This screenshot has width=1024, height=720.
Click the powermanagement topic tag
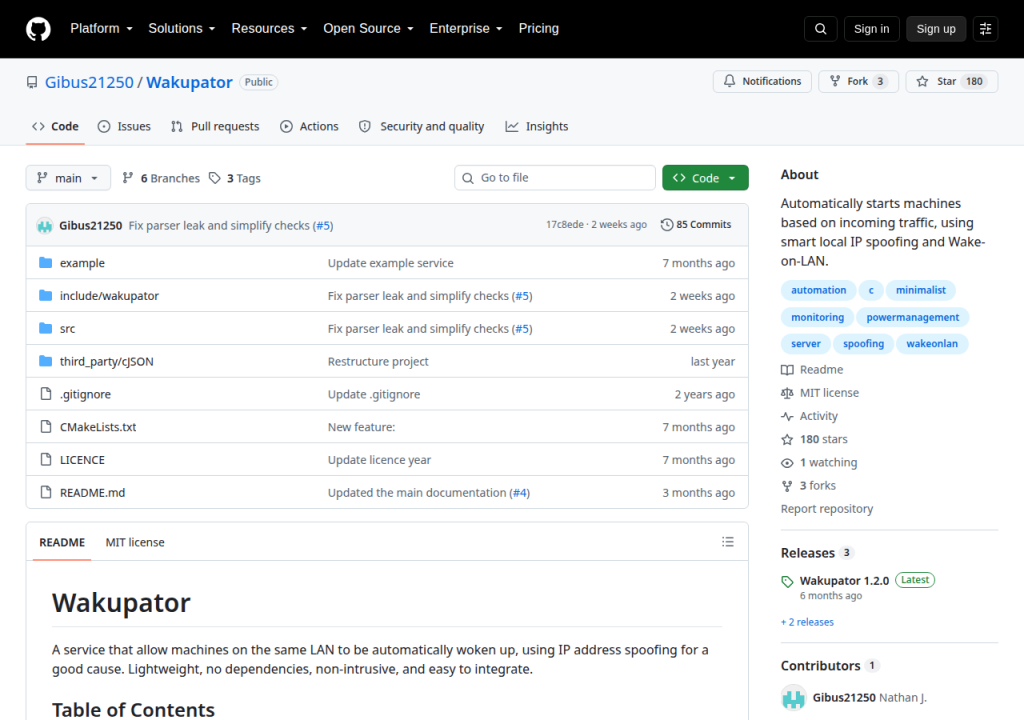(912, 317)
